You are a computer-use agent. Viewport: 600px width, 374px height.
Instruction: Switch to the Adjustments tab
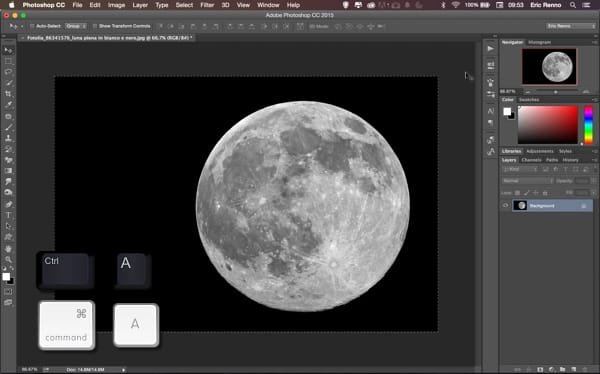[x=540, y=151]
